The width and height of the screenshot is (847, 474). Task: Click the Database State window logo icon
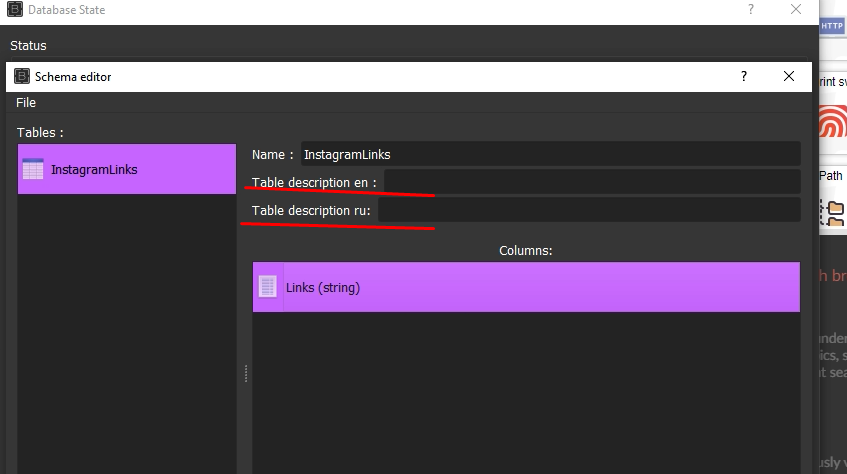pyautogui.click(x=15, y=10)
